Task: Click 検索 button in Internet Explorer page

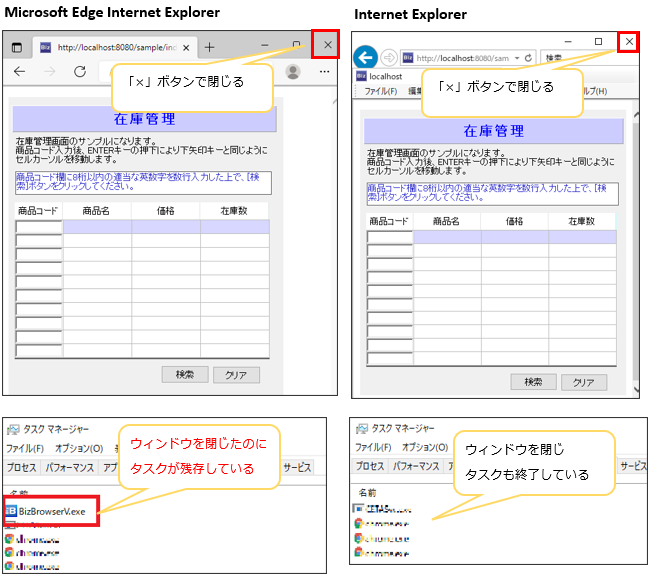Action: coord(533,382)
